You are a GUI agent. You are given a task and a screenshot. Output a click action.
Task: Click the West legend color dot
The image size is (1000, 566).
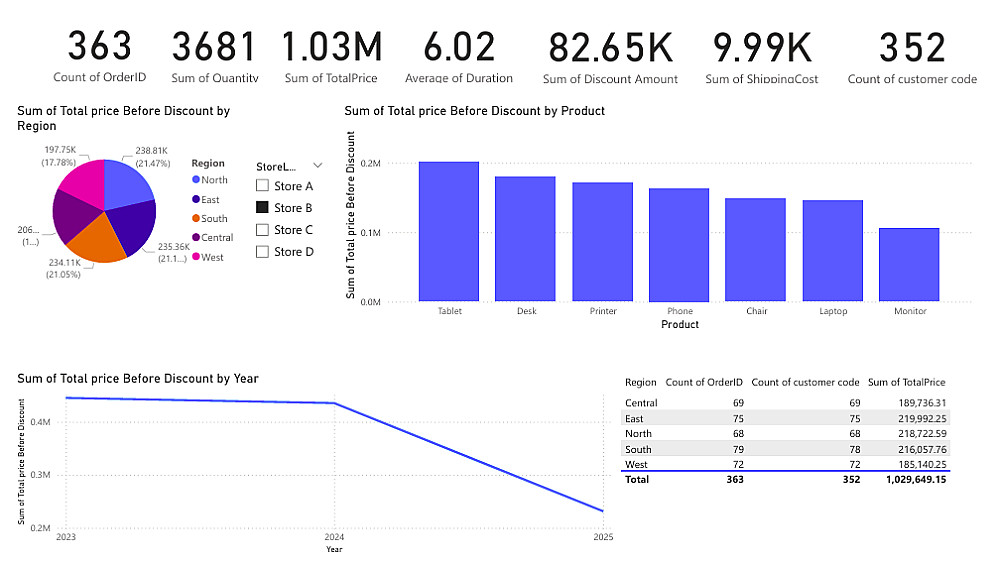click(196, 257)
